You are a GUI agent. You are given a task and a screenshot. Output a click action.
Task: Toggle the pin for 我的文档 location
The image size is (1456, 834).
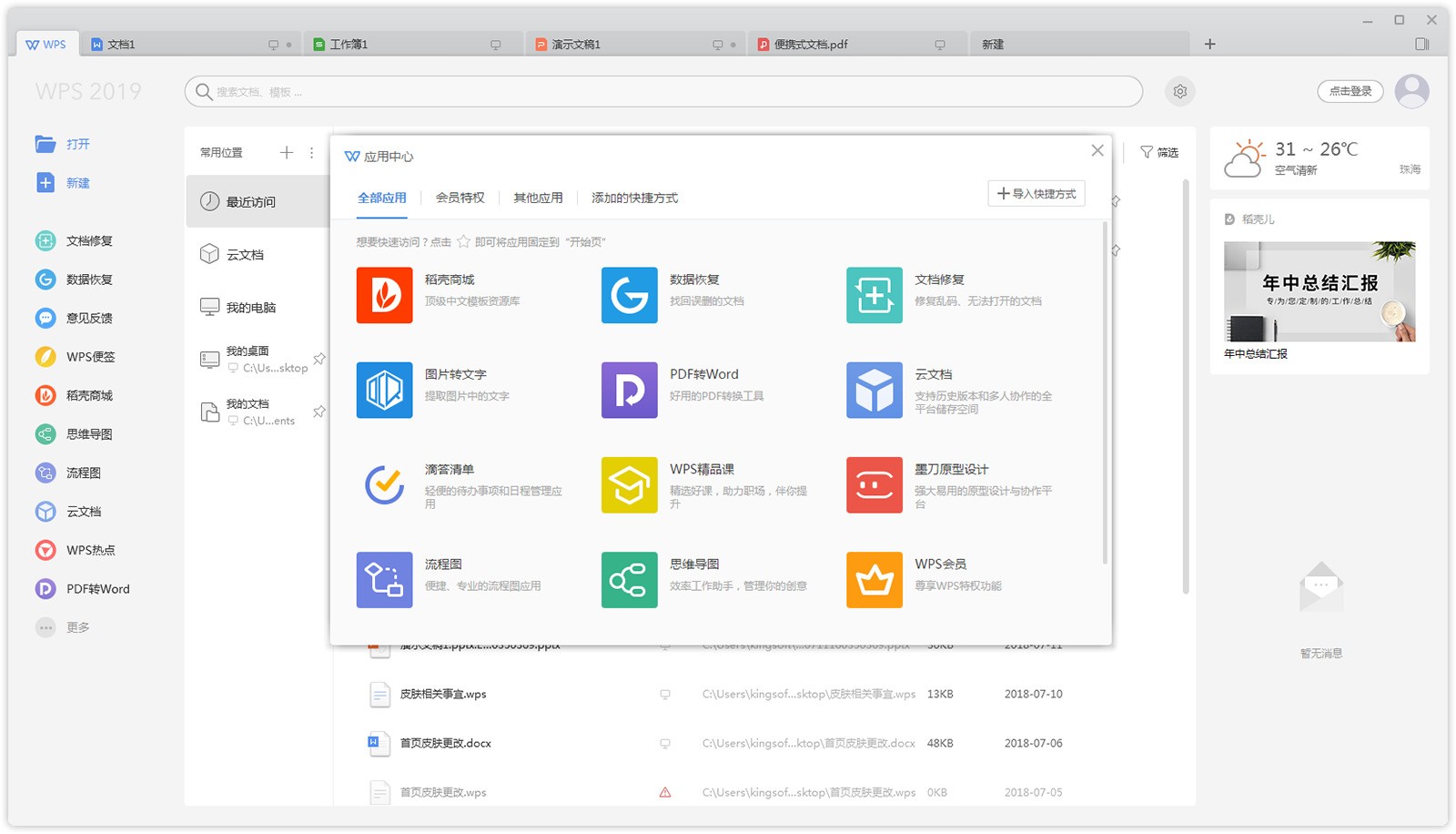click(x=319, y=412)
